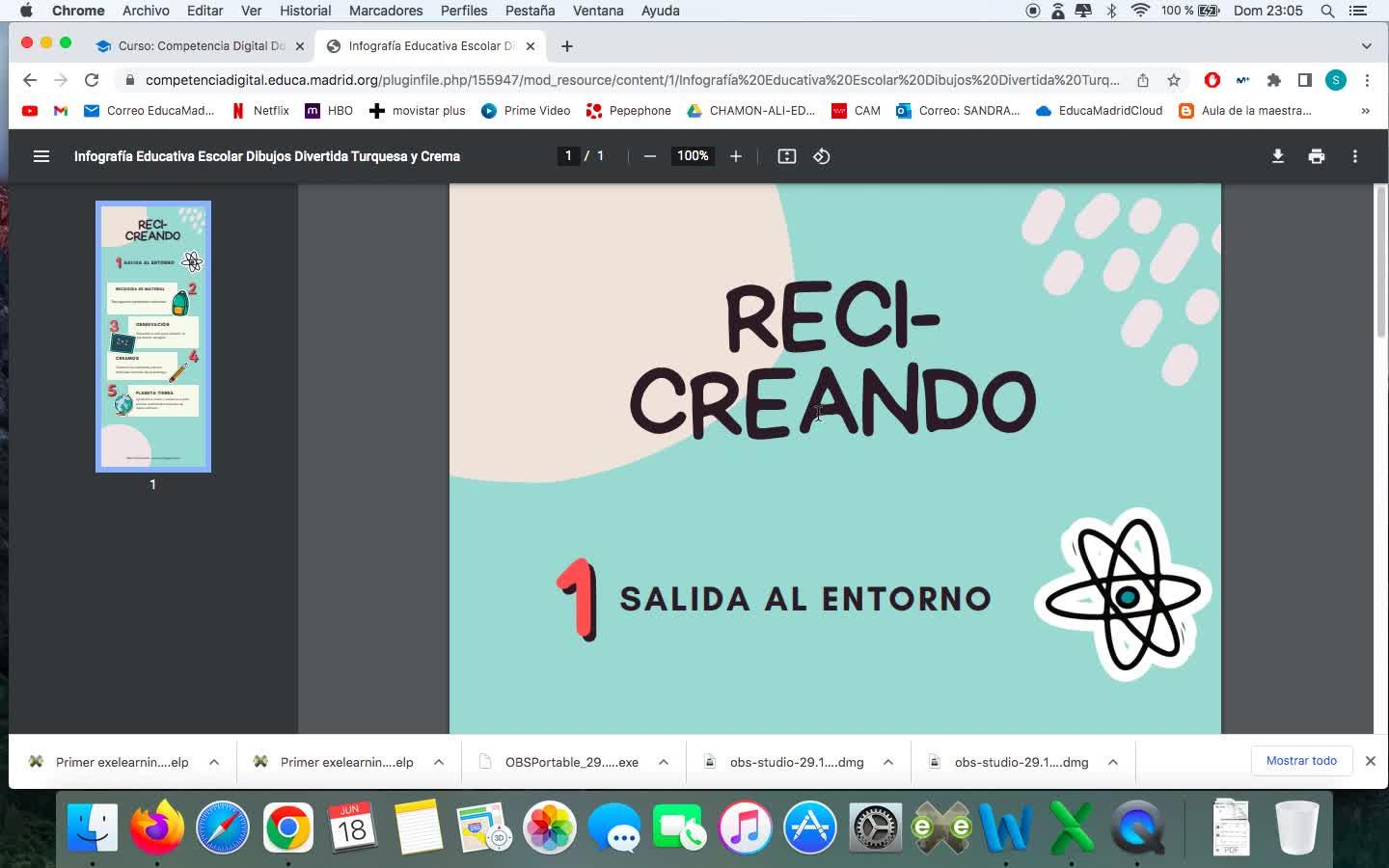
Task: Go back to previous page
Action: pyautogui.click(x=30, y=80)
